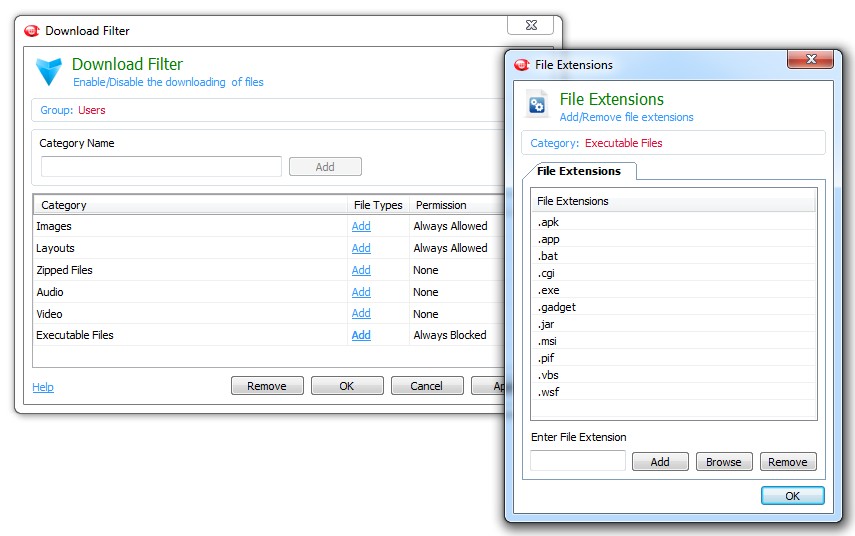Click the File Extensions gear document icon
The height and width of the screenshot is (536, 855).
point(537,106)
